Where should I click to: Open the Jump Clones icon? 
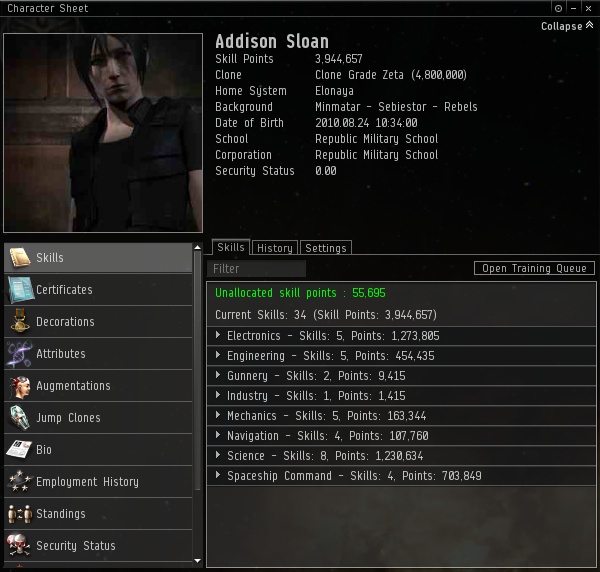[20, 418]
